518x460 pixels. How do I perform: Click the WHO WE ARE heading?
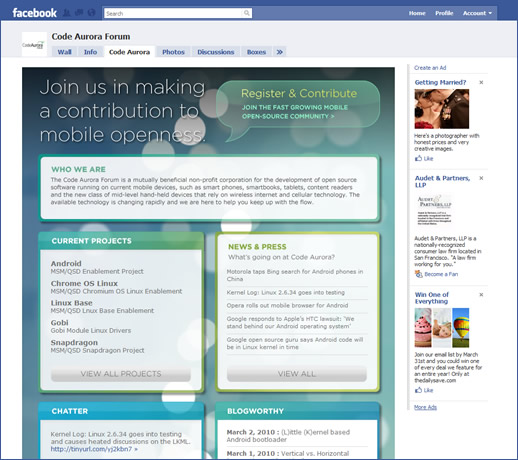click(78, 169)
